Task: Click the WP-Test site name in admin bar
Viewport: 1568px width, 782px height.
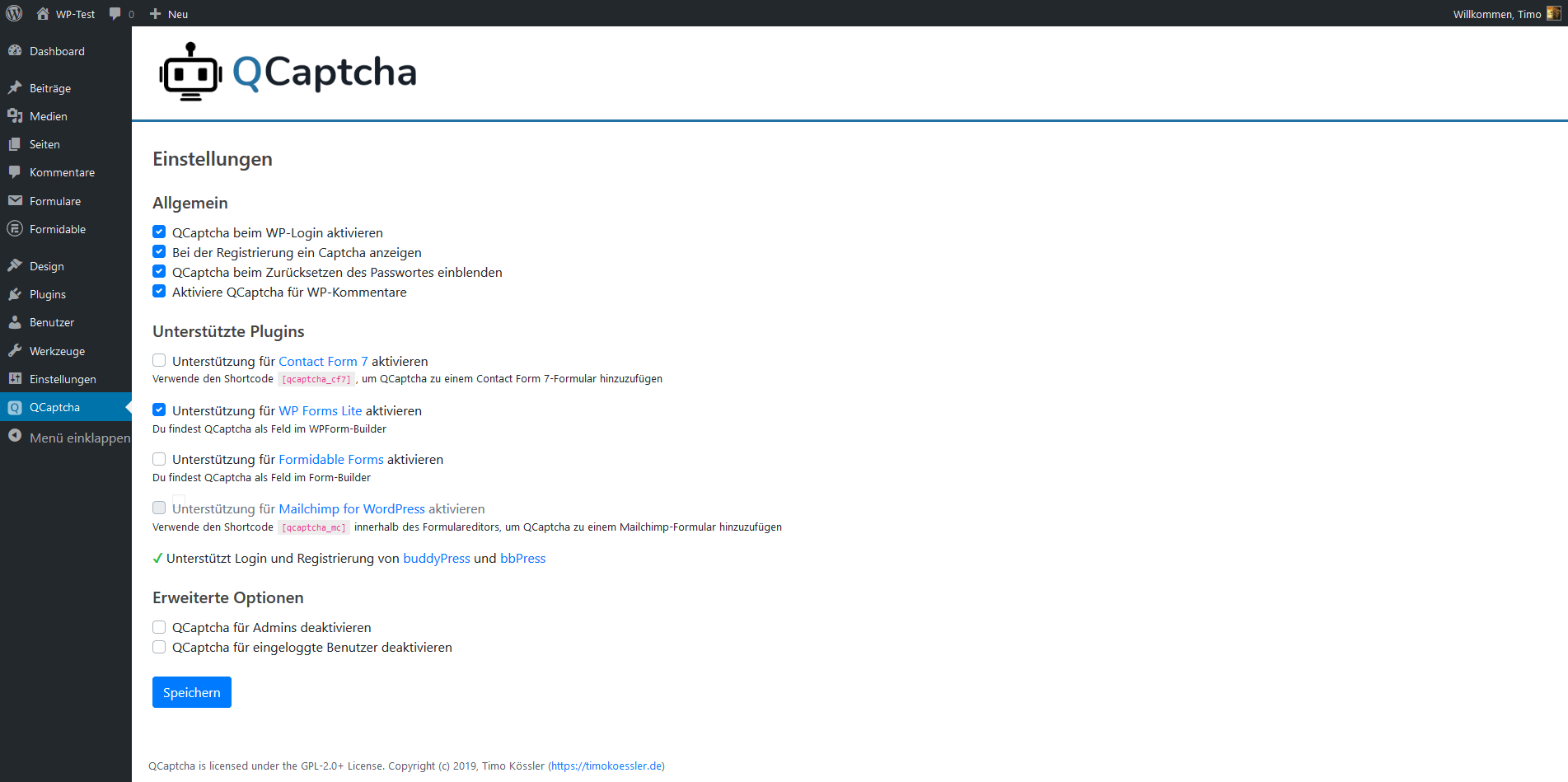Action: click(75, 14)
